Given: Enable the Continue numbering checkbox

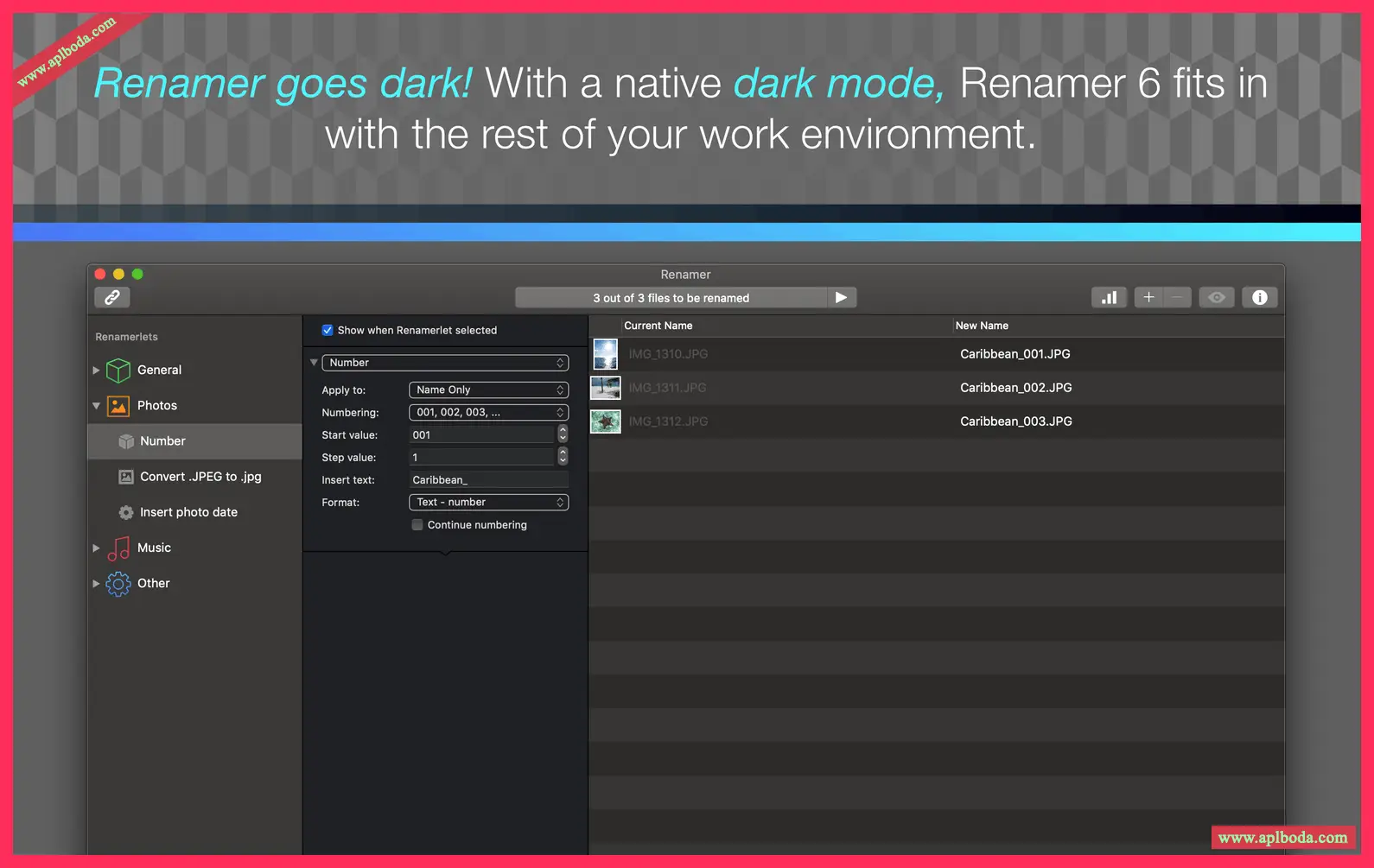Looking at the screenshot, I should pyautogui.click(x=417, y=525).
